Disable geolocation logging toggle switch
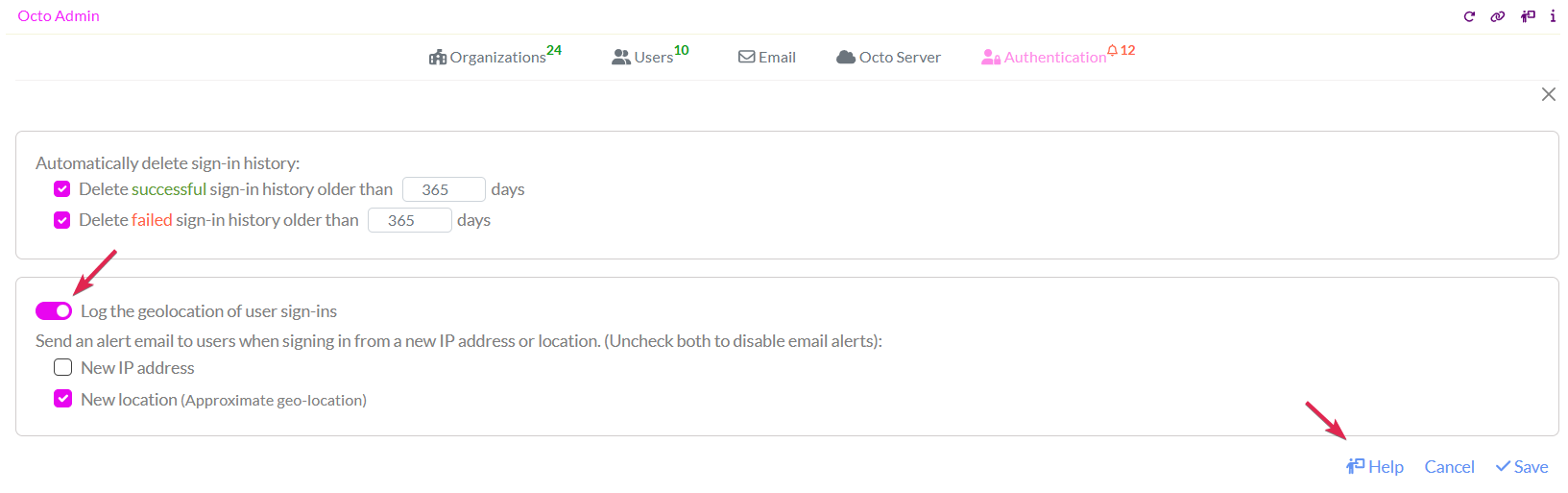 [x=54, y=310]
